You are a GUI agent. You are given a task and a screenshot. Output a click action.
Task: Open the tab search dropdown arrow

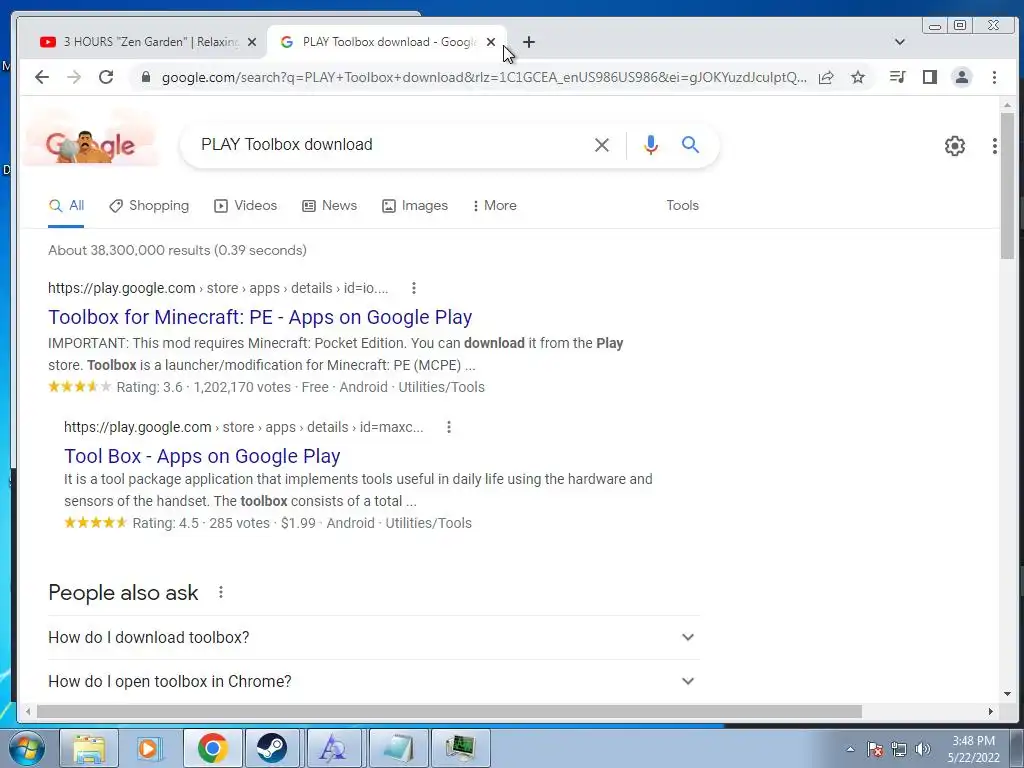(x=900, y=42)
